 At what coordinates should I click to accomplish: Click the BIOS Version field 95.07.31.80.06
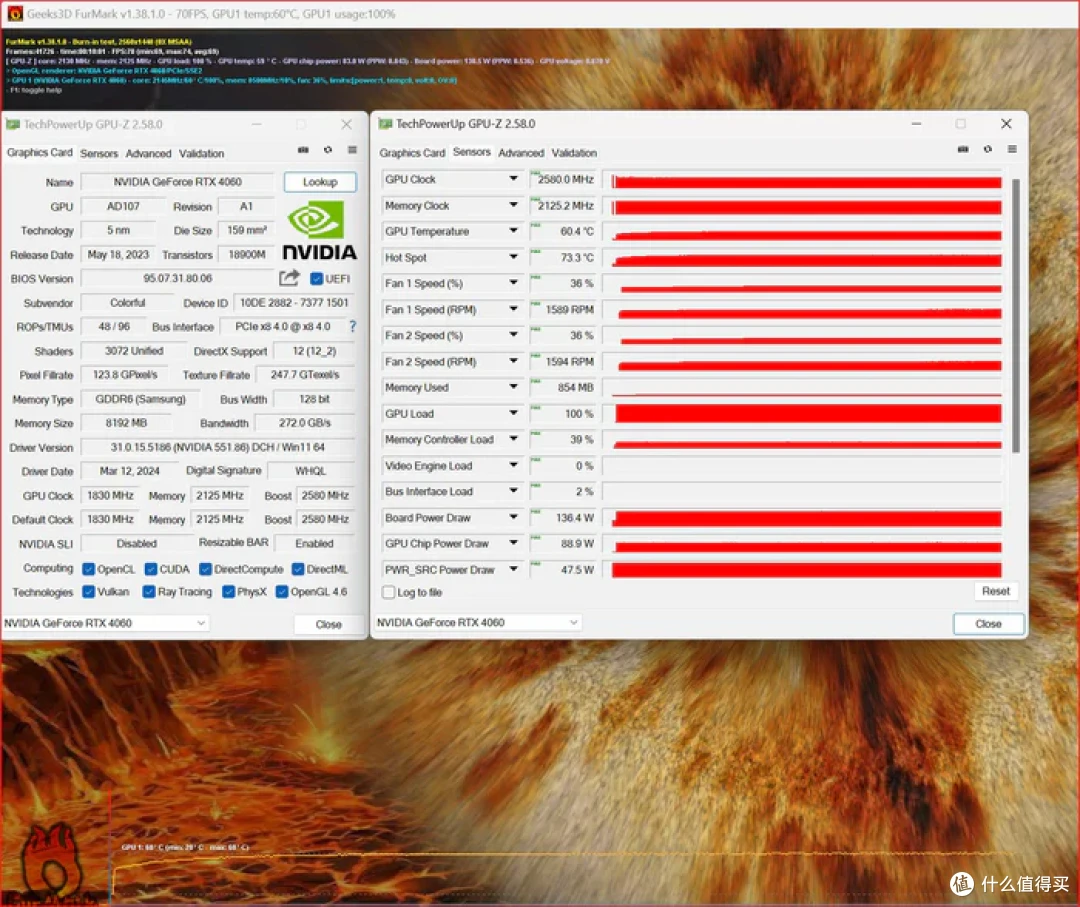pos(177,278)
